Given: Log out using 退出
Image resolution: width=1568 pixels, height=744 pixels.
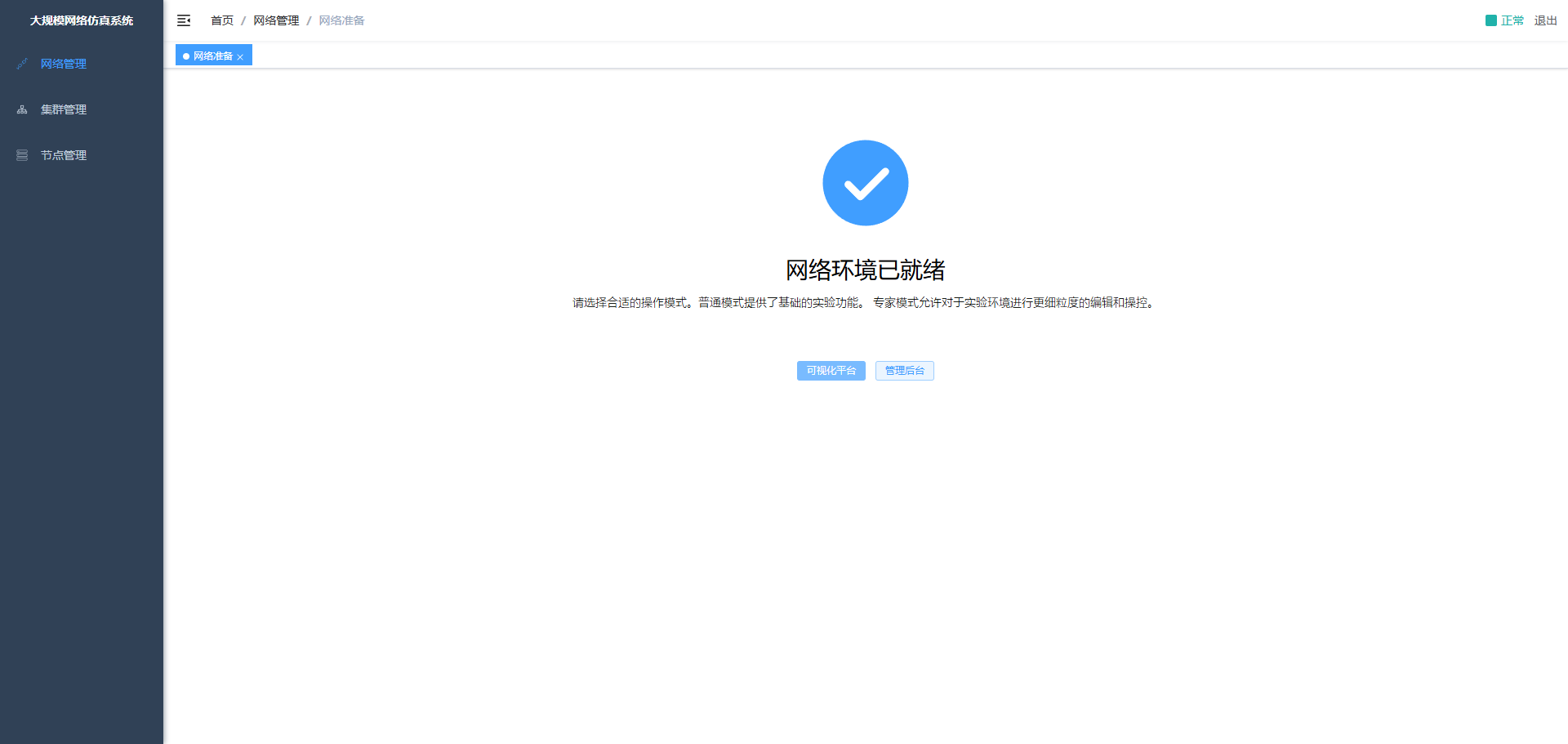Looking at the screenshot, I should pos(1545,20).
